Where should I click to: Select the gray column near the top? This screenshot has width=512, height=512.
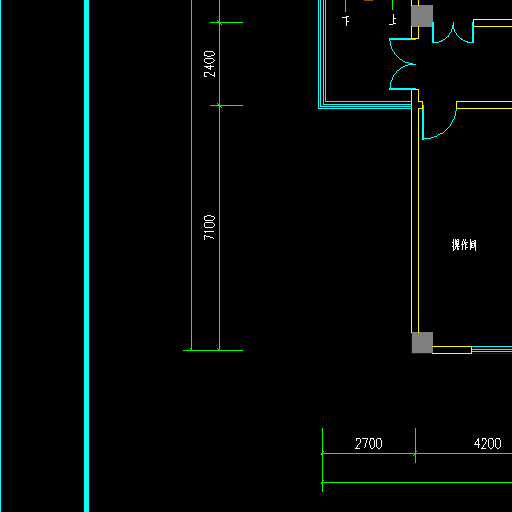(x=422, y=16)
